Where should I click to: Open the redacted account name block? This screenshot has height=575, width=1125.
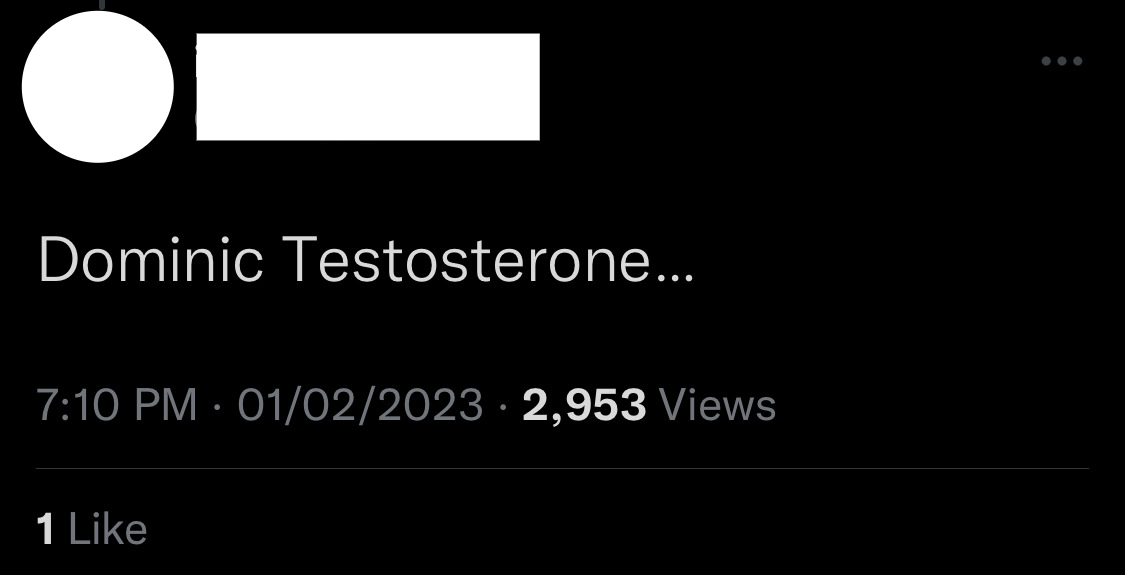tap(368, 87)
